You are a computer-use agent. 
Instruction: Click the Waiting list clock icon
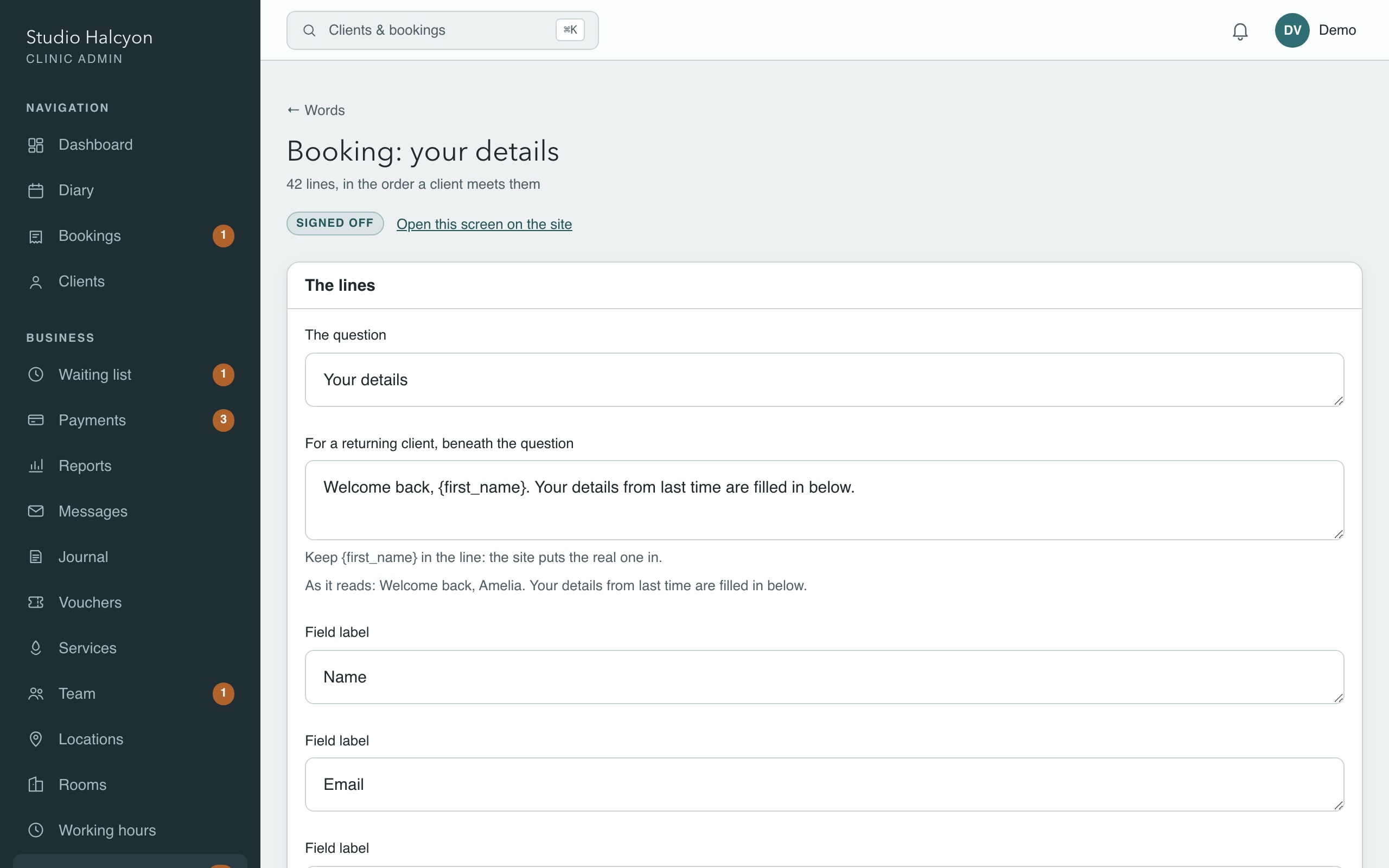36,374
